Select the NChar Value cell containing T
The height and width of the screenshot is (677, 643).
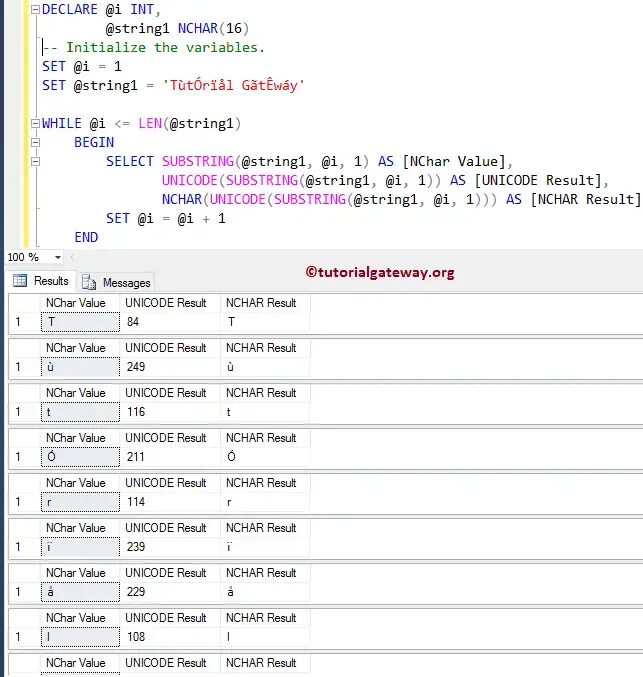80,322
